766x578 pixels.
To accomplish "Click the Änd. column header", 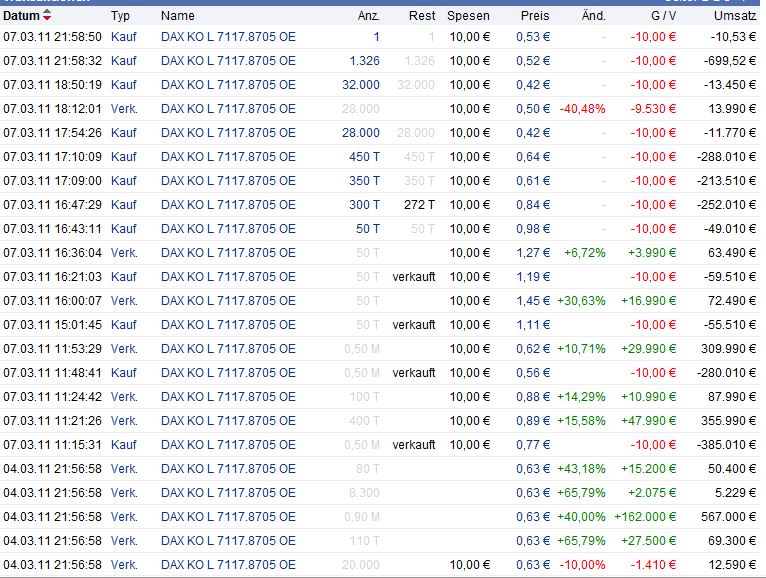I will coord(594,16).
